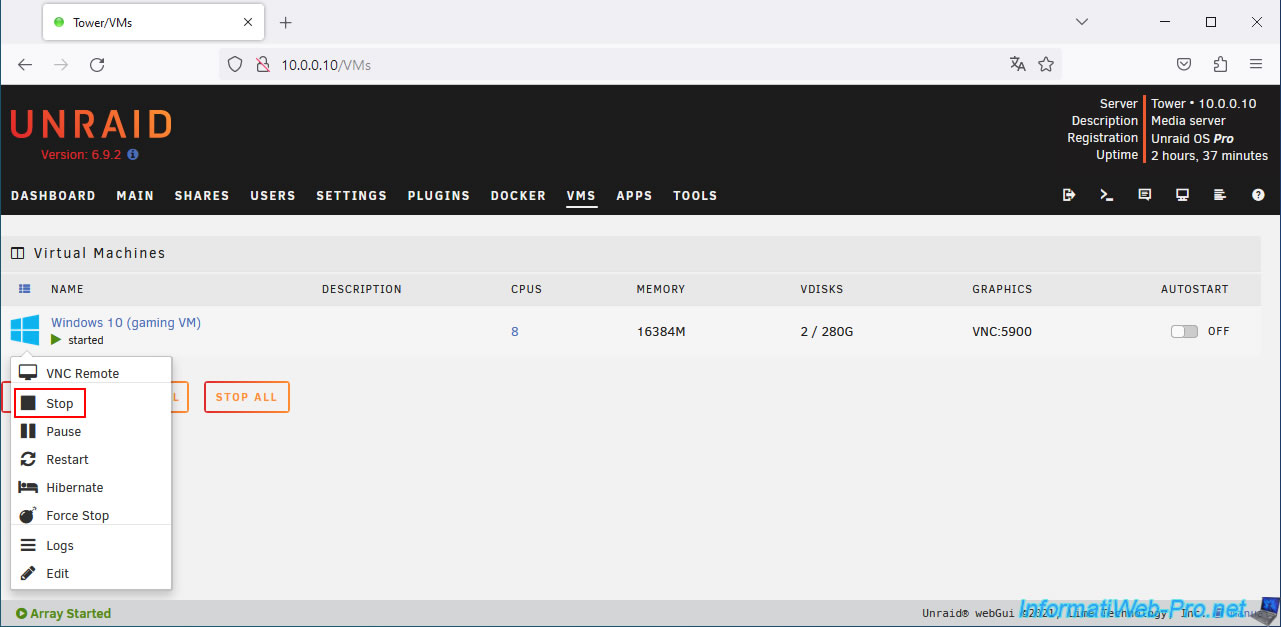Viewport: 1281px width, 627px height.
Task: Click the insecure connection padlock icon
Action: coord(262,64)
